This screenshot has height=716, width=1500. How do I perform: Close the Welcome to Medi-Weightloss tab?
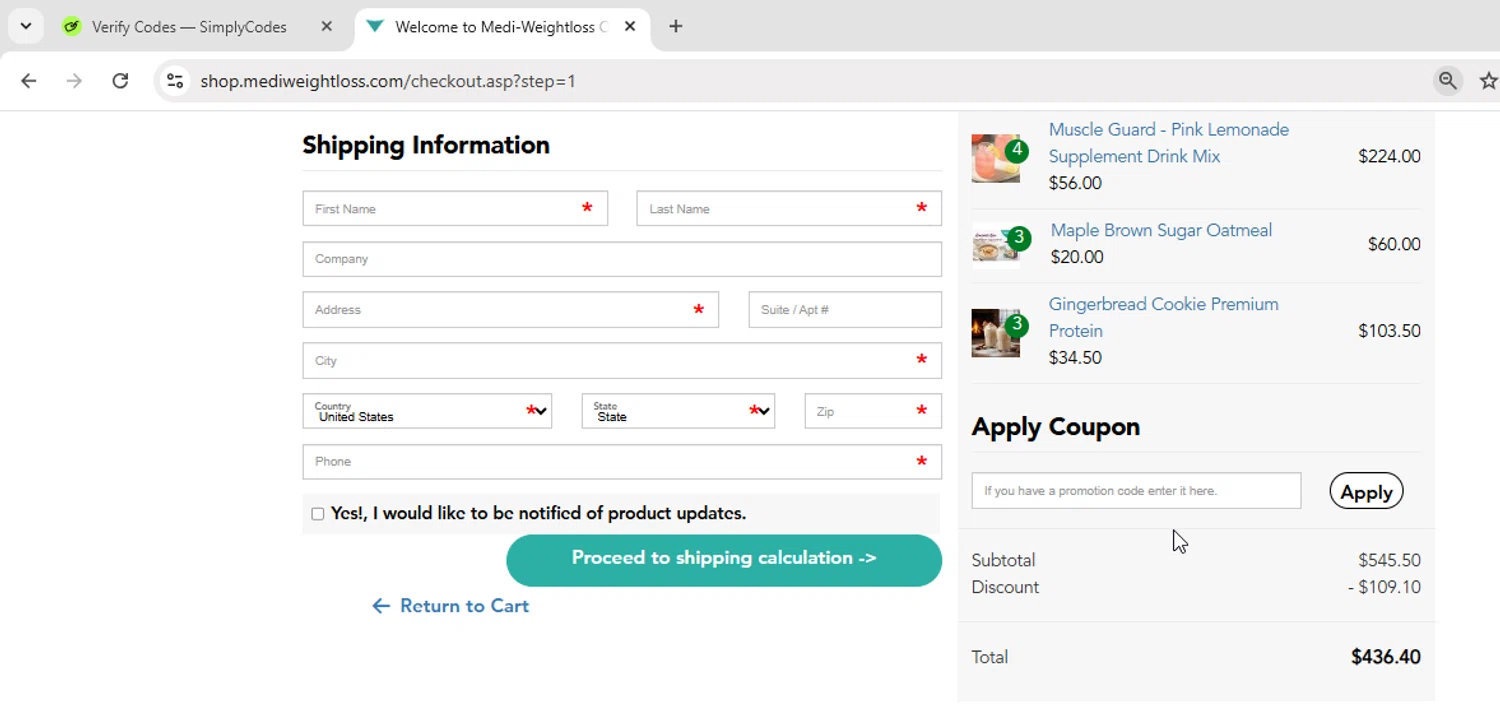point(630,27)
